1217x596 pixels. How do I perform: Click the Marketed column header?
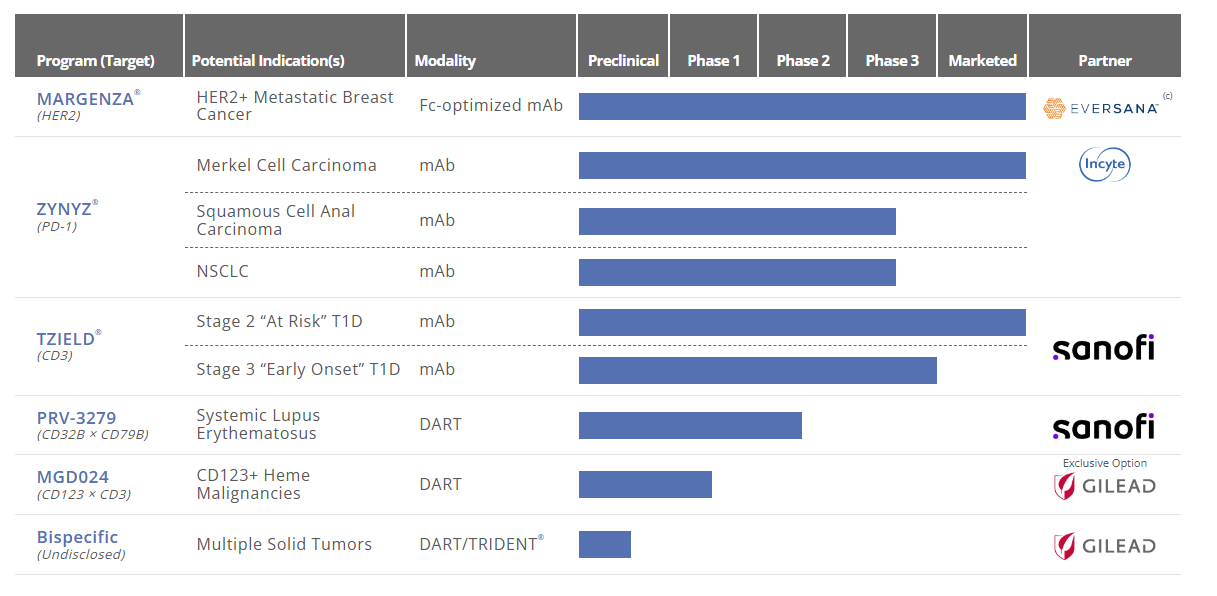pyautogui.click(x=982, y=61)
